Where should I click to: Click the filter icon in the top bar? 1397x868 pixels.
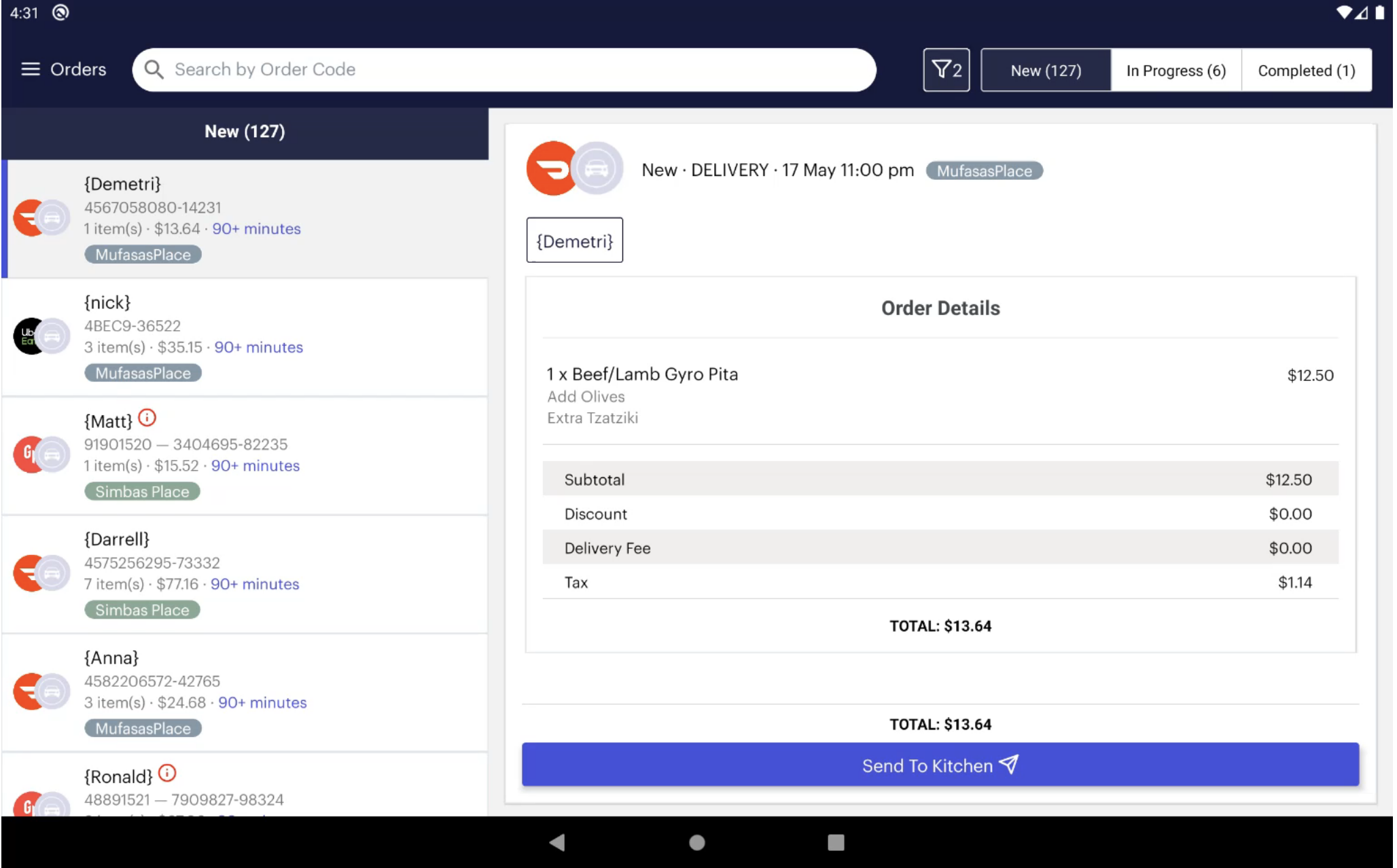(x=946, y=69)
